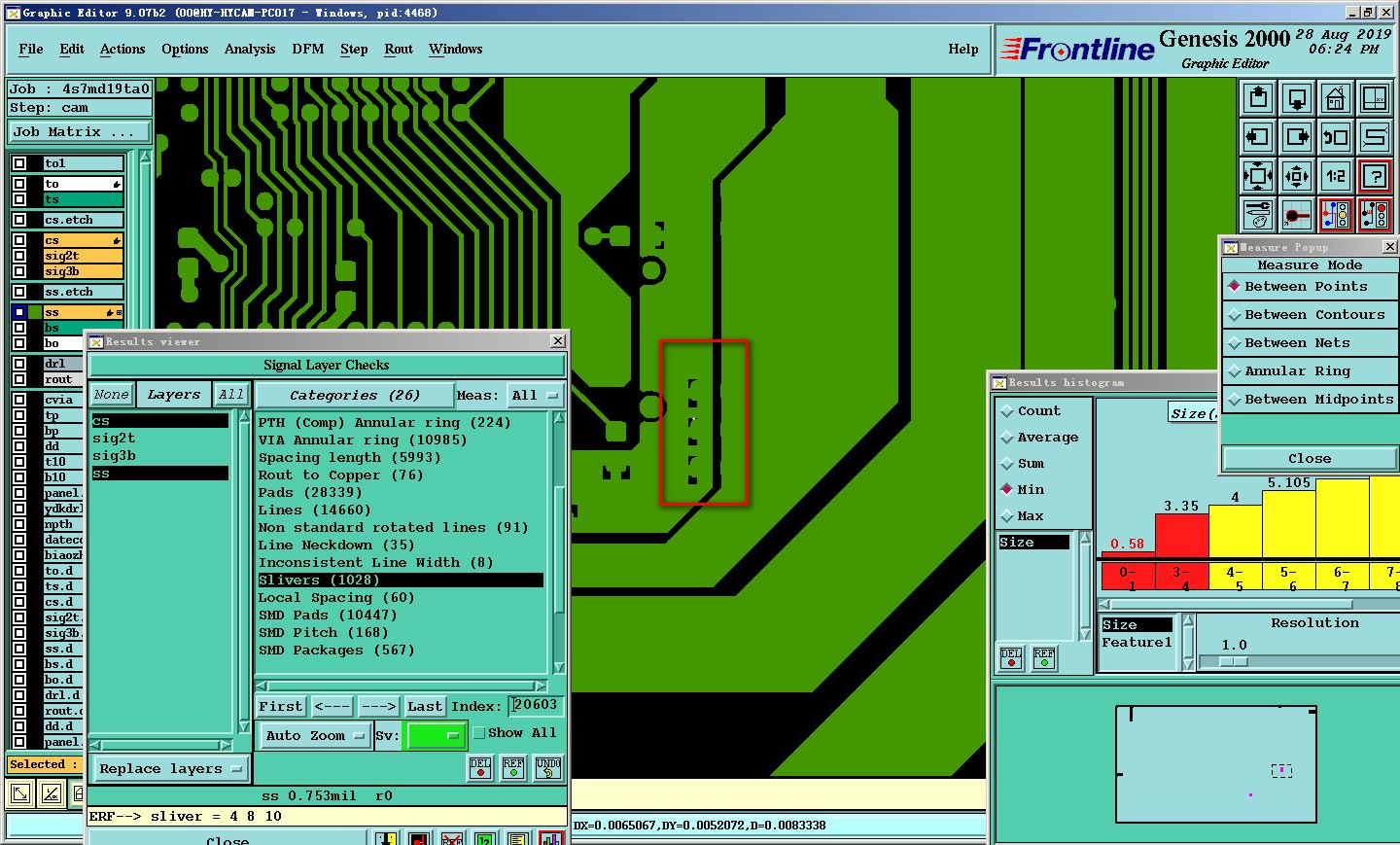The height and width of the screenshot is (845, 1400).
Task: Click DEL icon in Results viewer
Action: 480,768
